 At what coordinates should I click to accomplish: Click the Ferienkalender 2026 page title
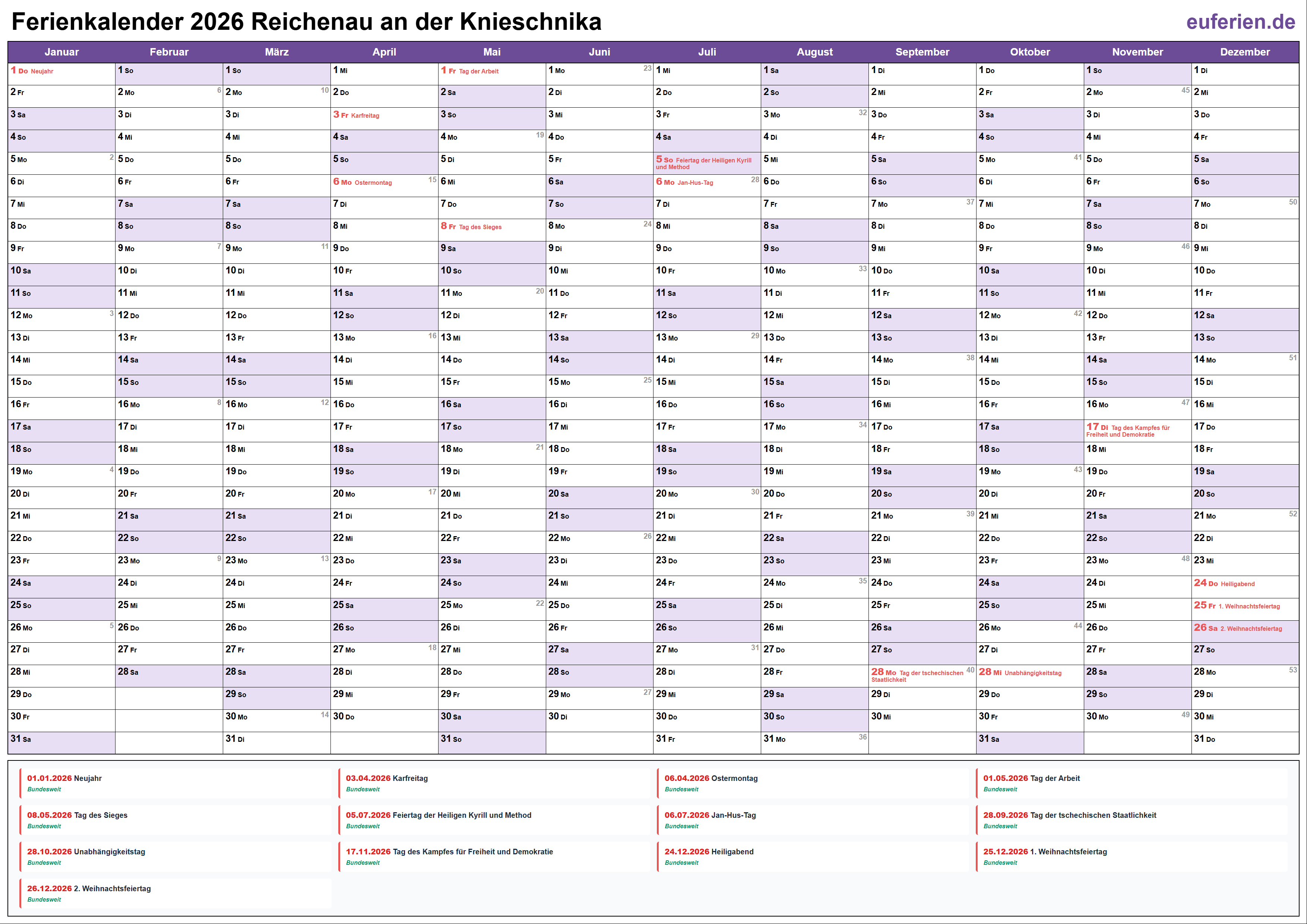coord(306,22)
